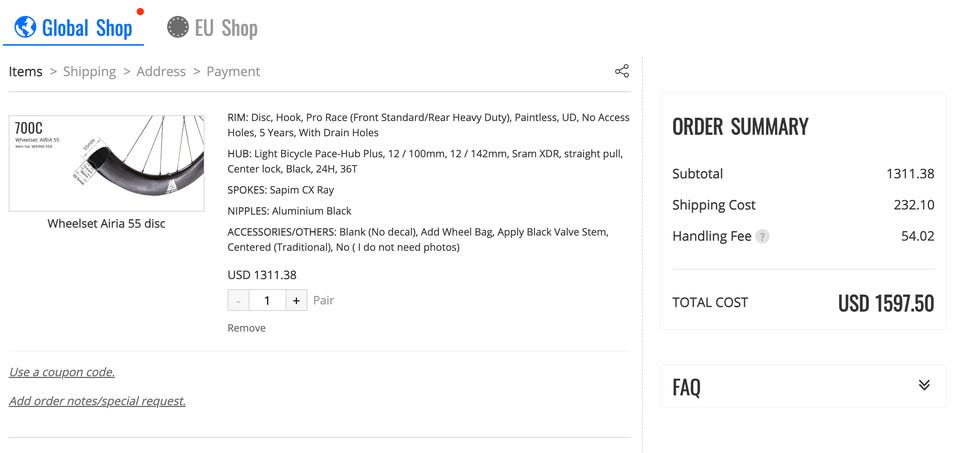Open the Use a coupon code link

pyautogui.click(x=62, y=372)
